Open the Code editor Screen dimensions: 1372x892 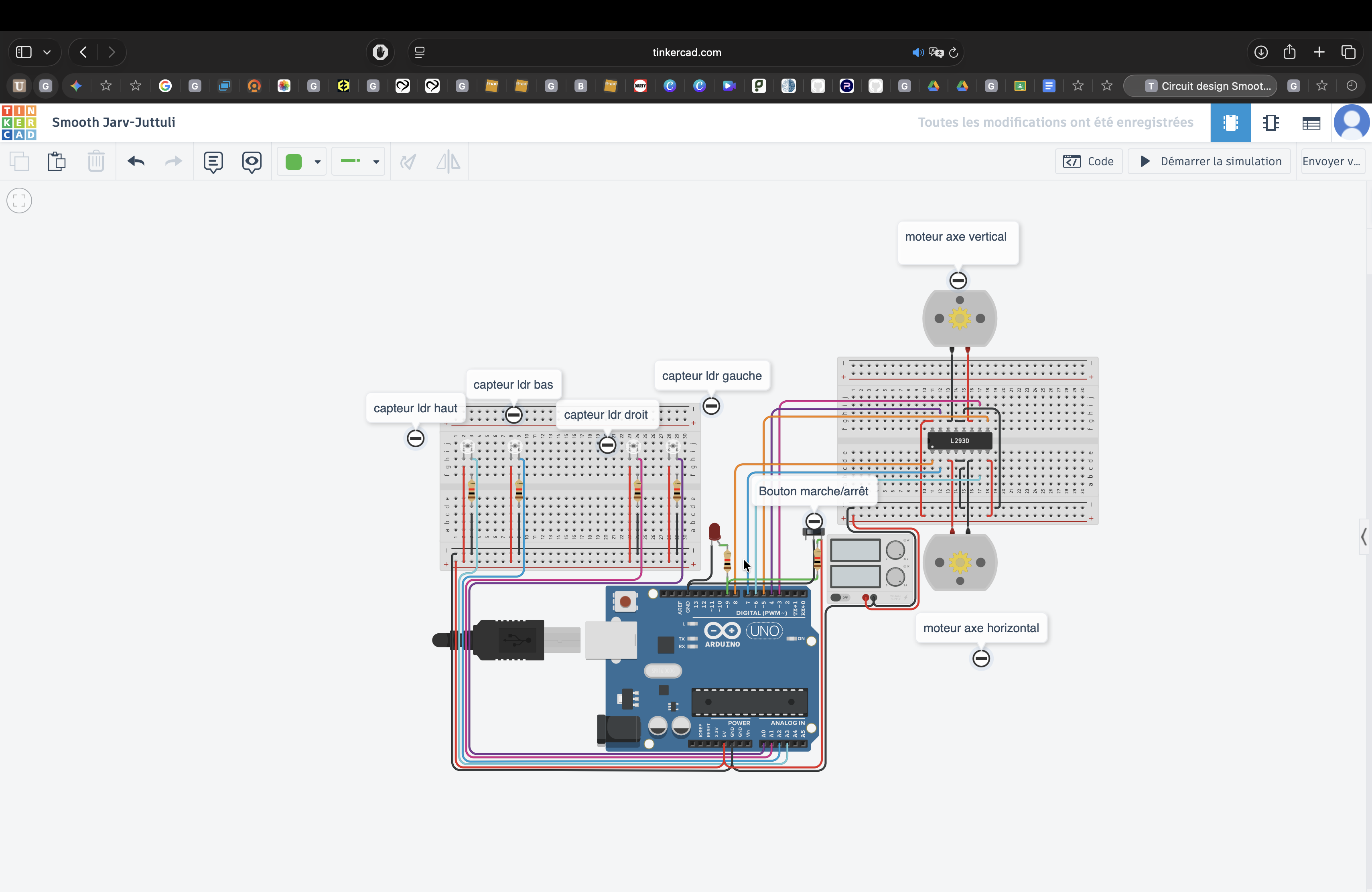[x=1088, y=161]
